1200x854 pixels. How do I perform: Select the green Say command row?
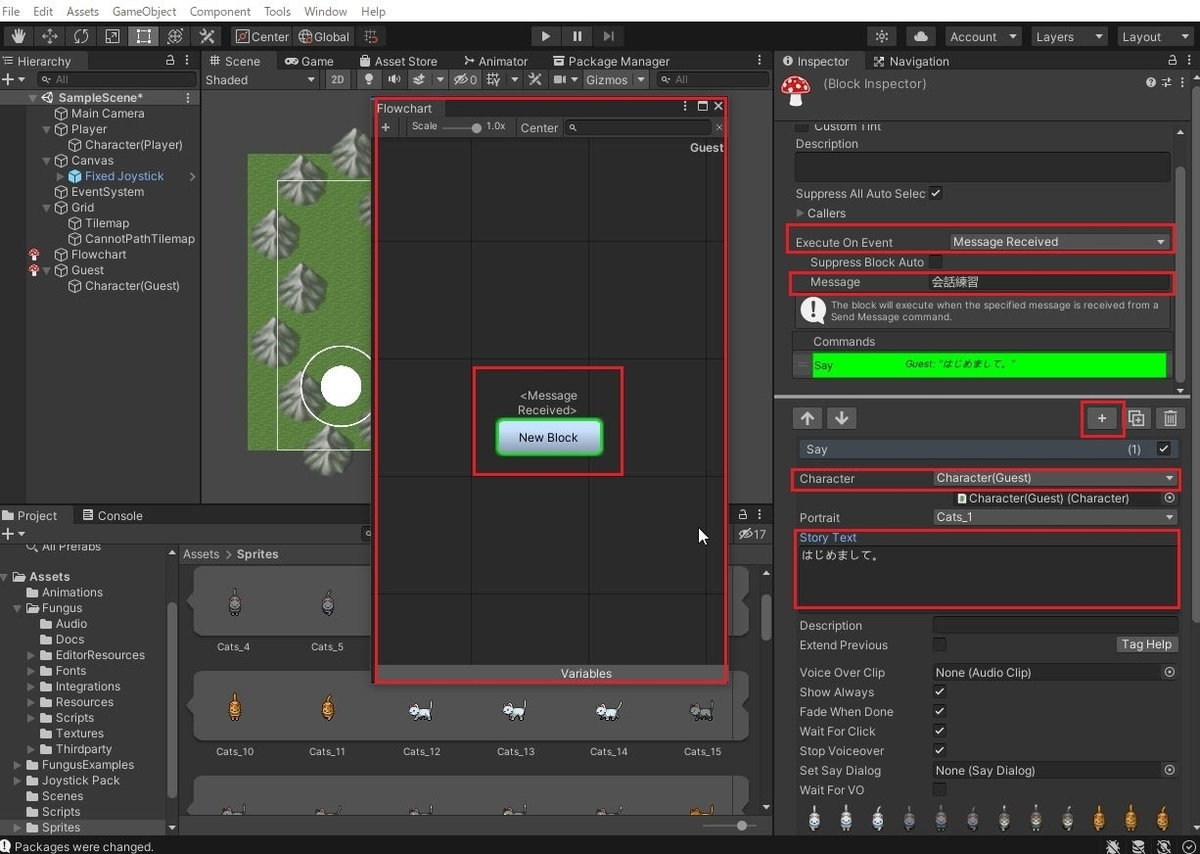(989, 365)
